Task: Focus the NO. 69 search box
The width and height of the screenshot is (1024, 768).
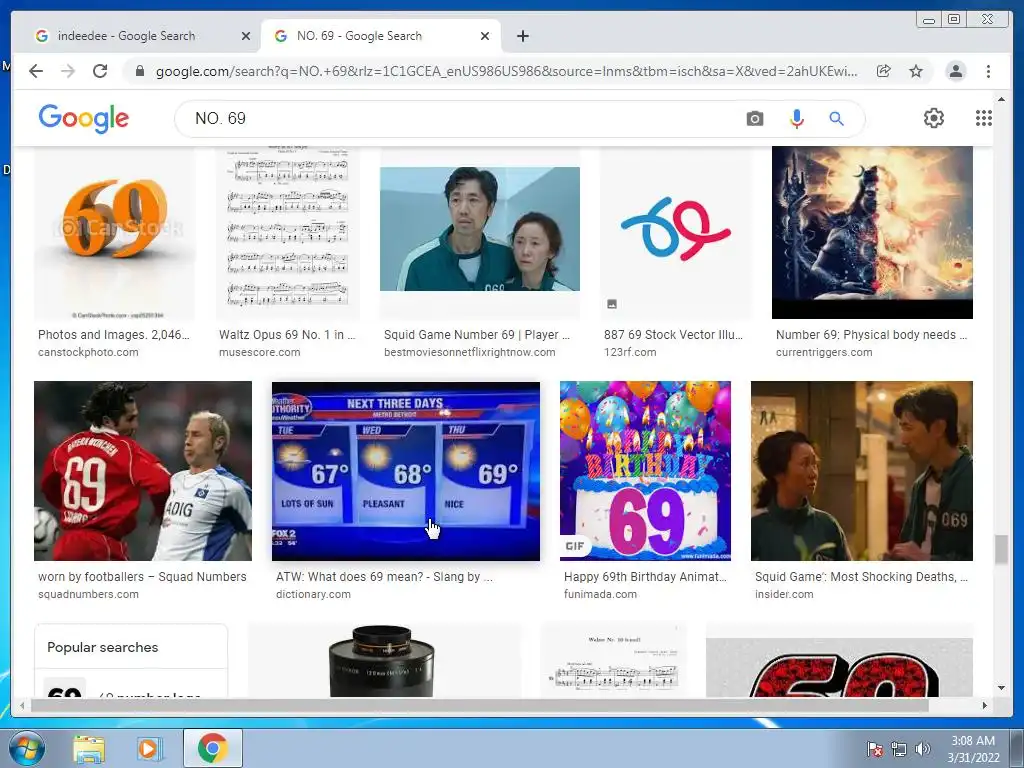Action: [457, 119]
